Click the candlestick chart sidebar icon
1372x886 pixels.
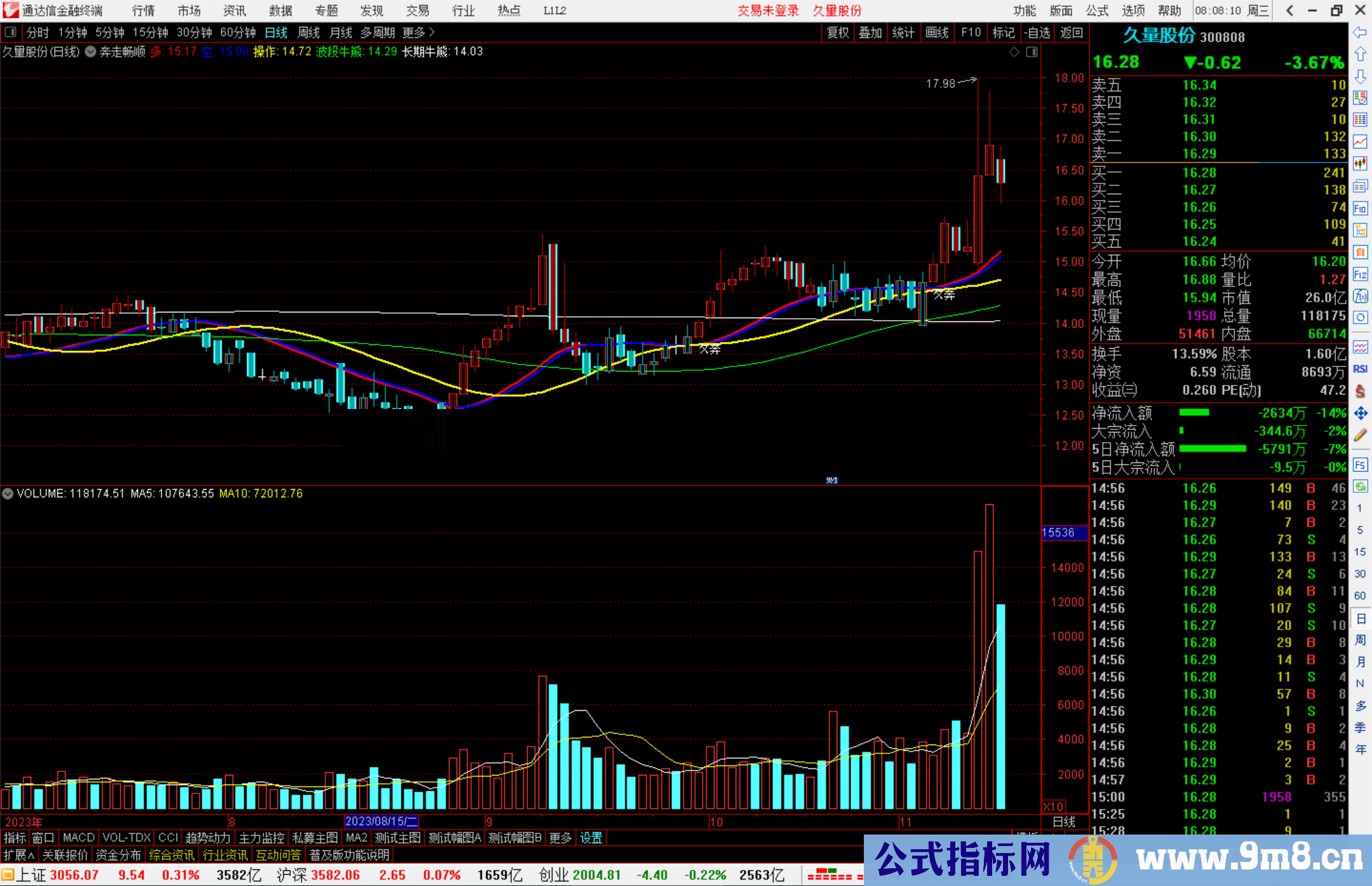tap(1360, 163)
